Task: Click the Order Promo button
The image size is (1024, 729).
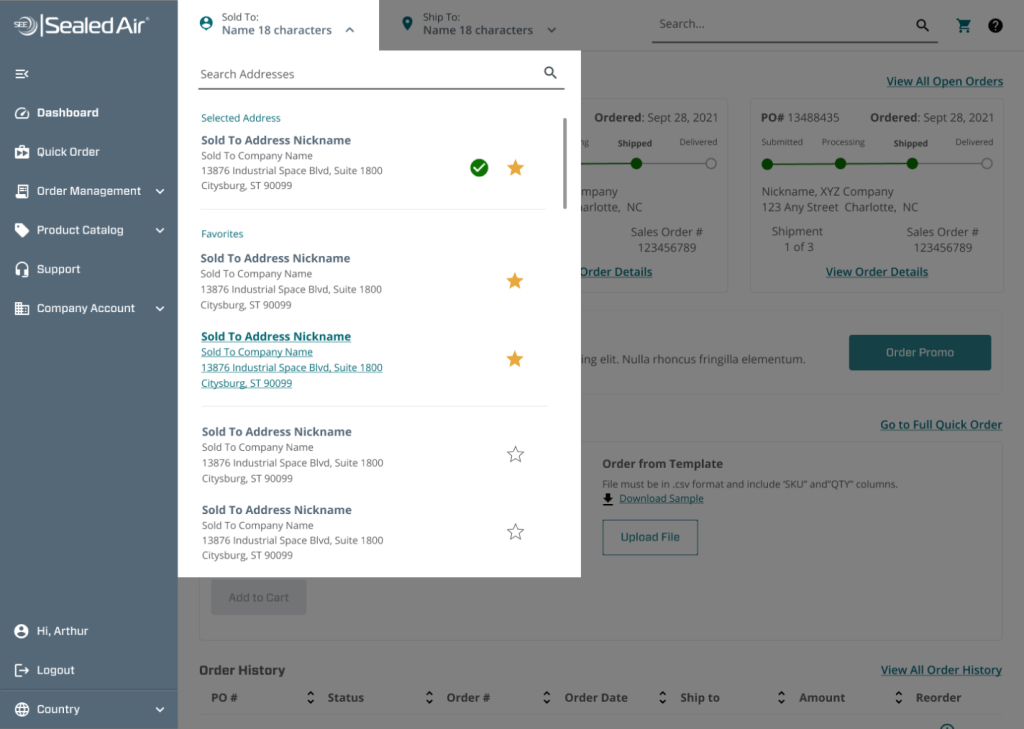Action: 919,352
